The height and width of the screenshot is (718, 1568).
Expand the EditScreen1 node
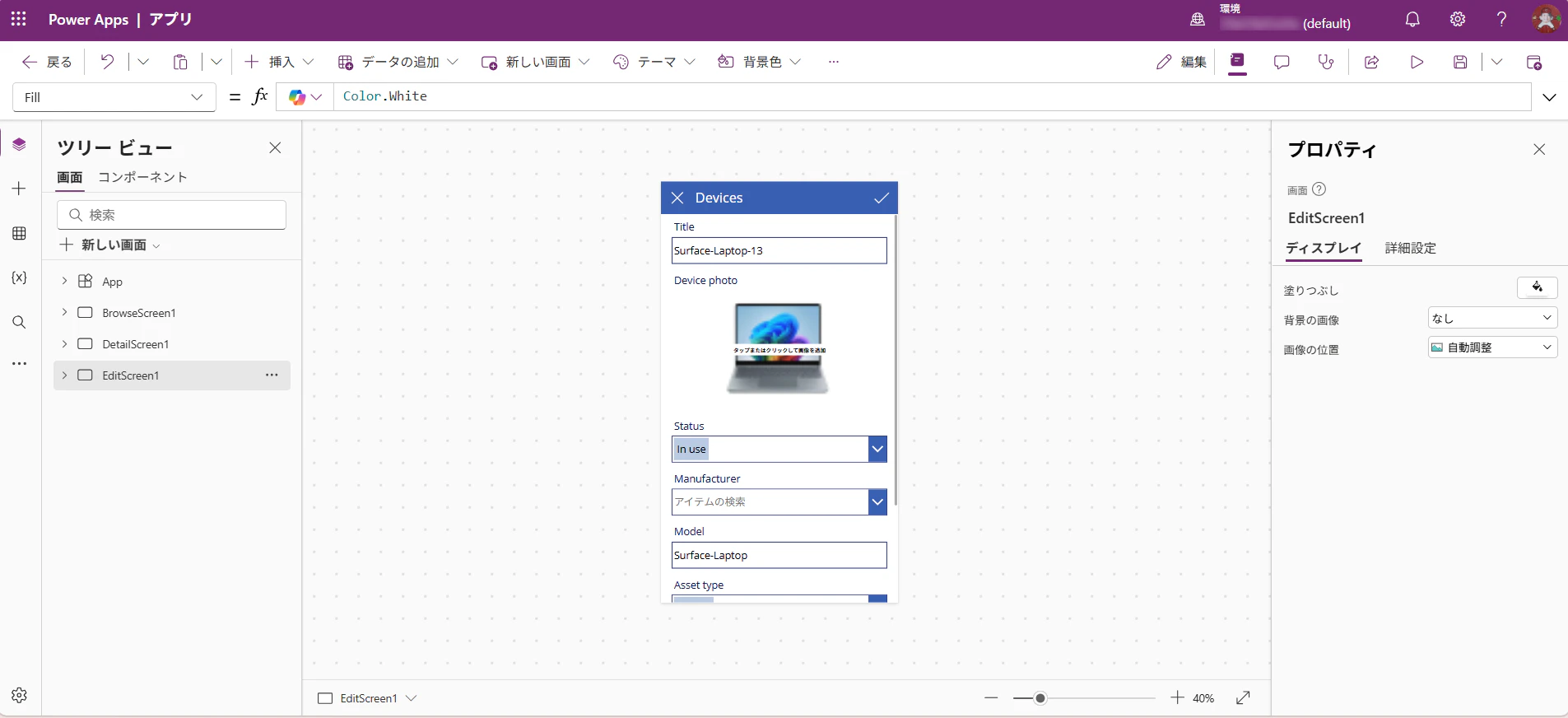click(x=64, y=375)
